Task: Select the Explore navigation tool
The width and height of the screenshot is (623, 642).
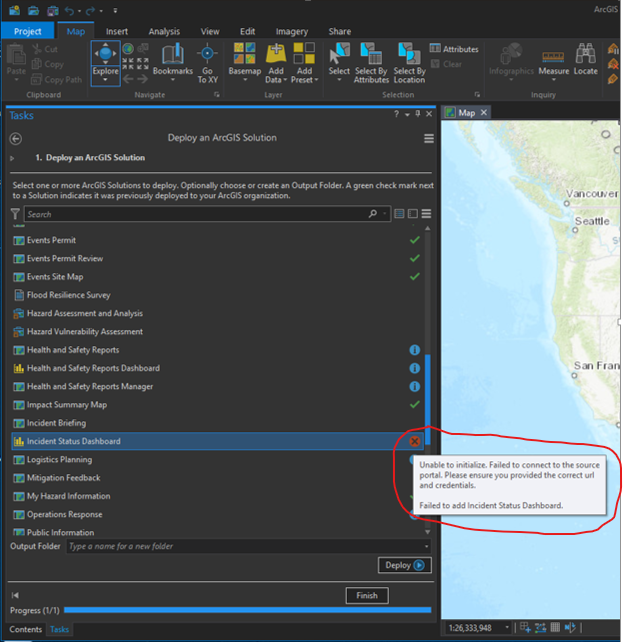Action: (105, 59)
